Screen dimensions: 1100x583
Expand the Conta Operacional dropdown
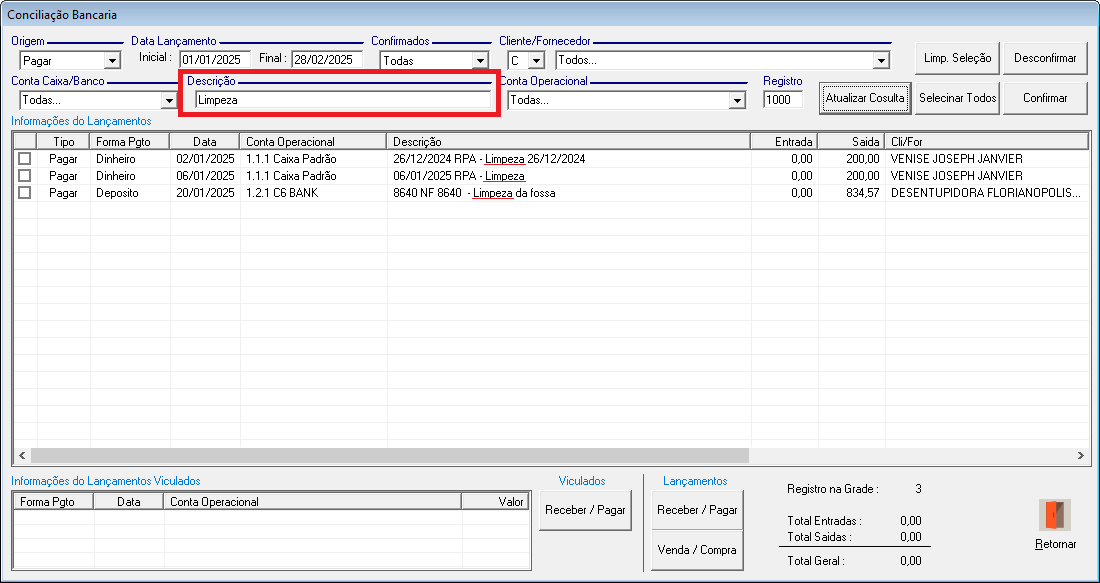click(738, 101)
